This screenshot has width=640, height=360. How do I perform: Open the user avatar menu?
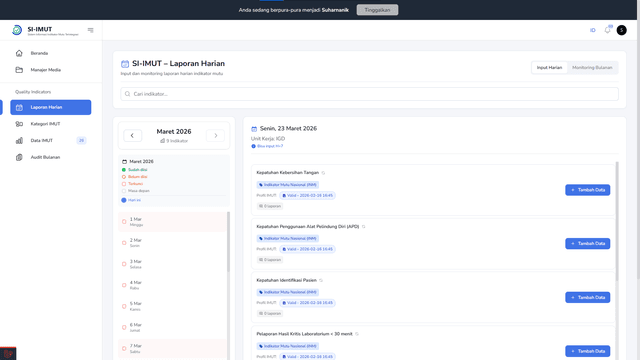(x=621, y=30)
